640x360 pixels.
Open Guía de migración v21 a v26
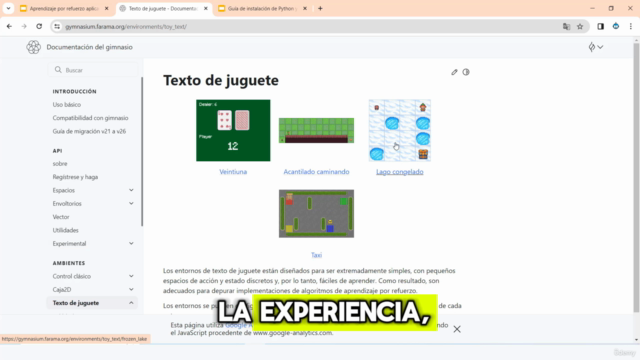[x=89, y=131]
